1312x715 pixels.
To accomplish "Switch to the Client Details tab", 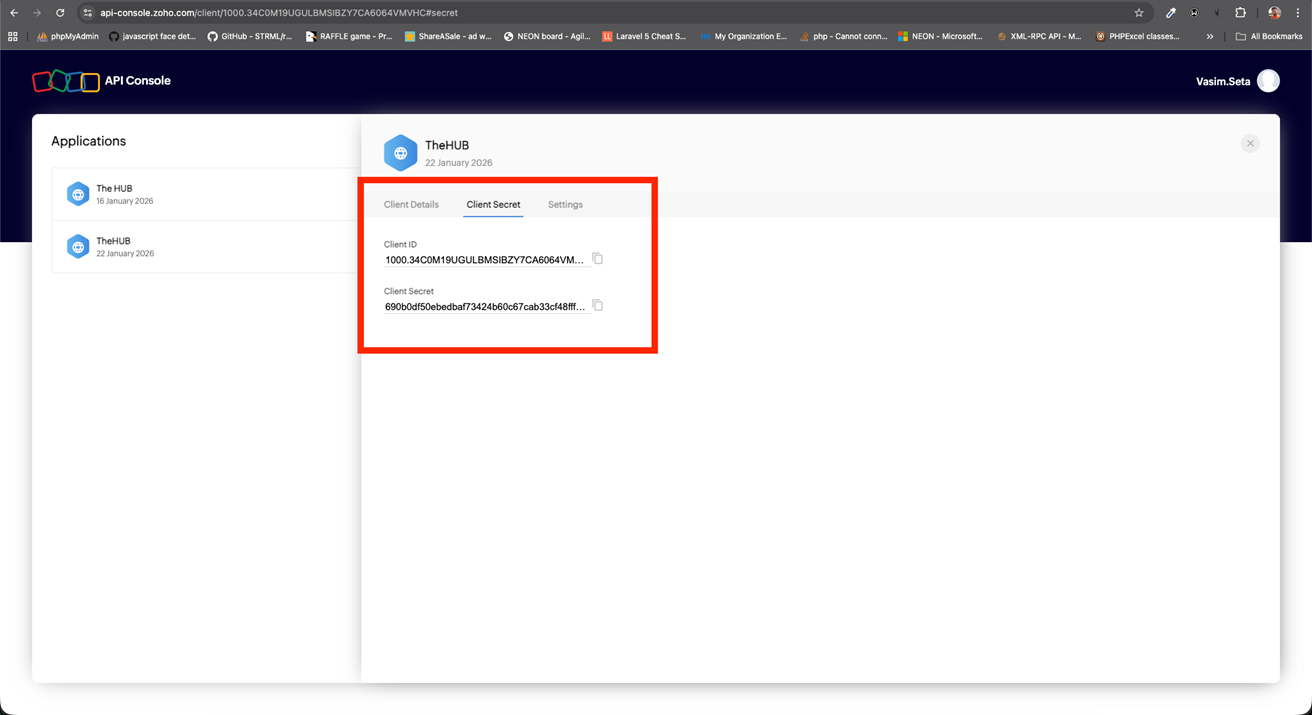I will [411, 205].
